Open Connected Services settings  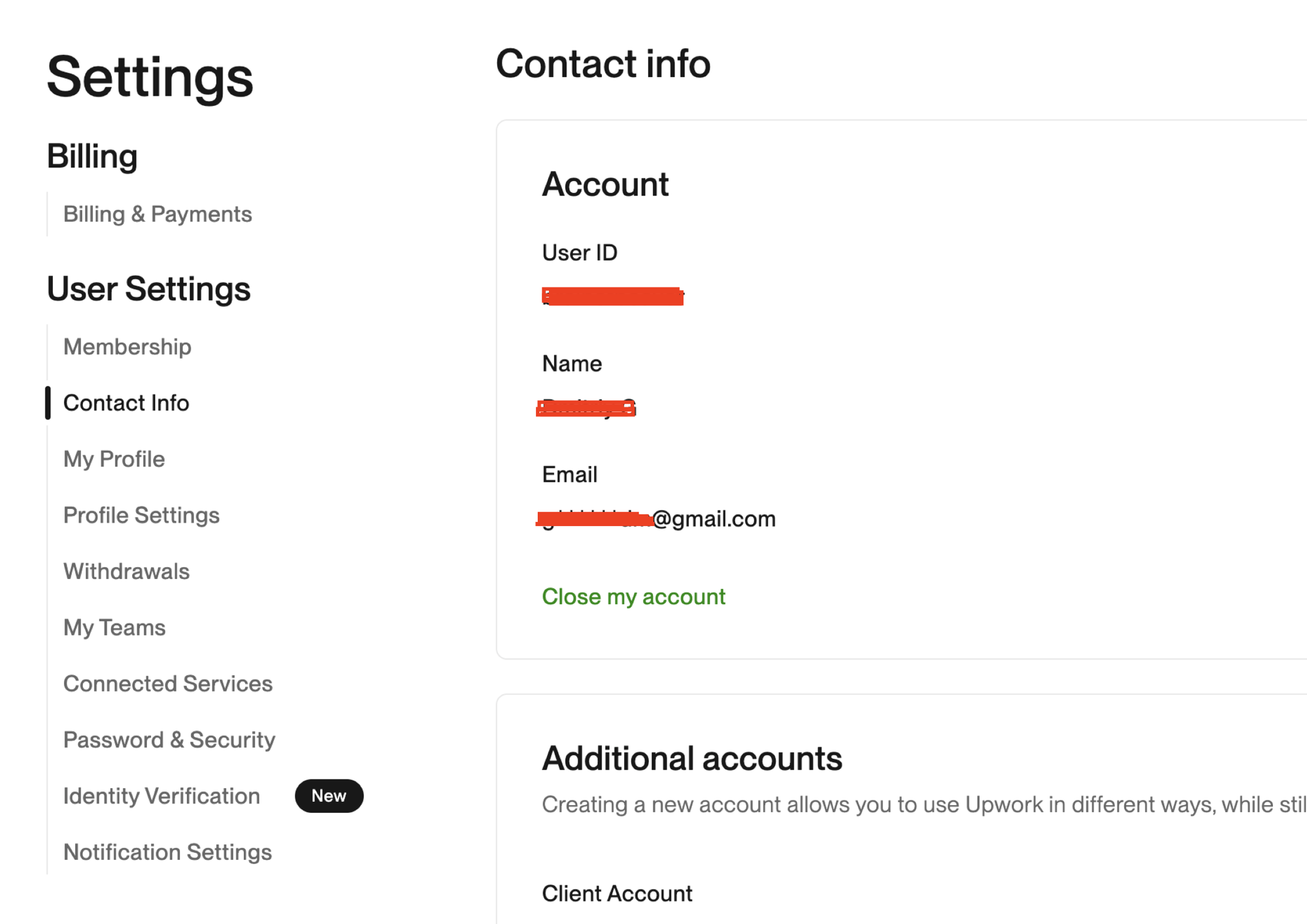pos(168,684)
